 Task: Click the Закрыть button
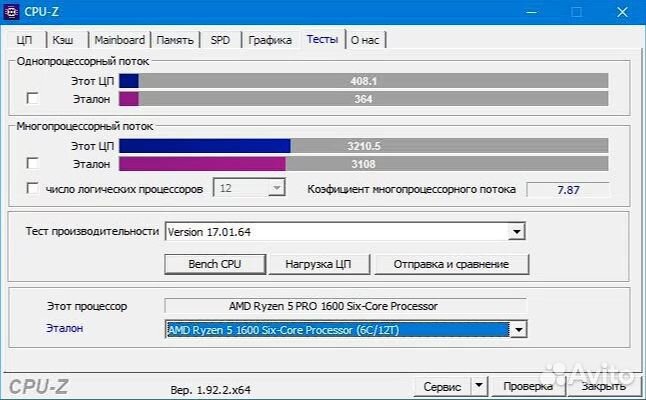point(604,386)
